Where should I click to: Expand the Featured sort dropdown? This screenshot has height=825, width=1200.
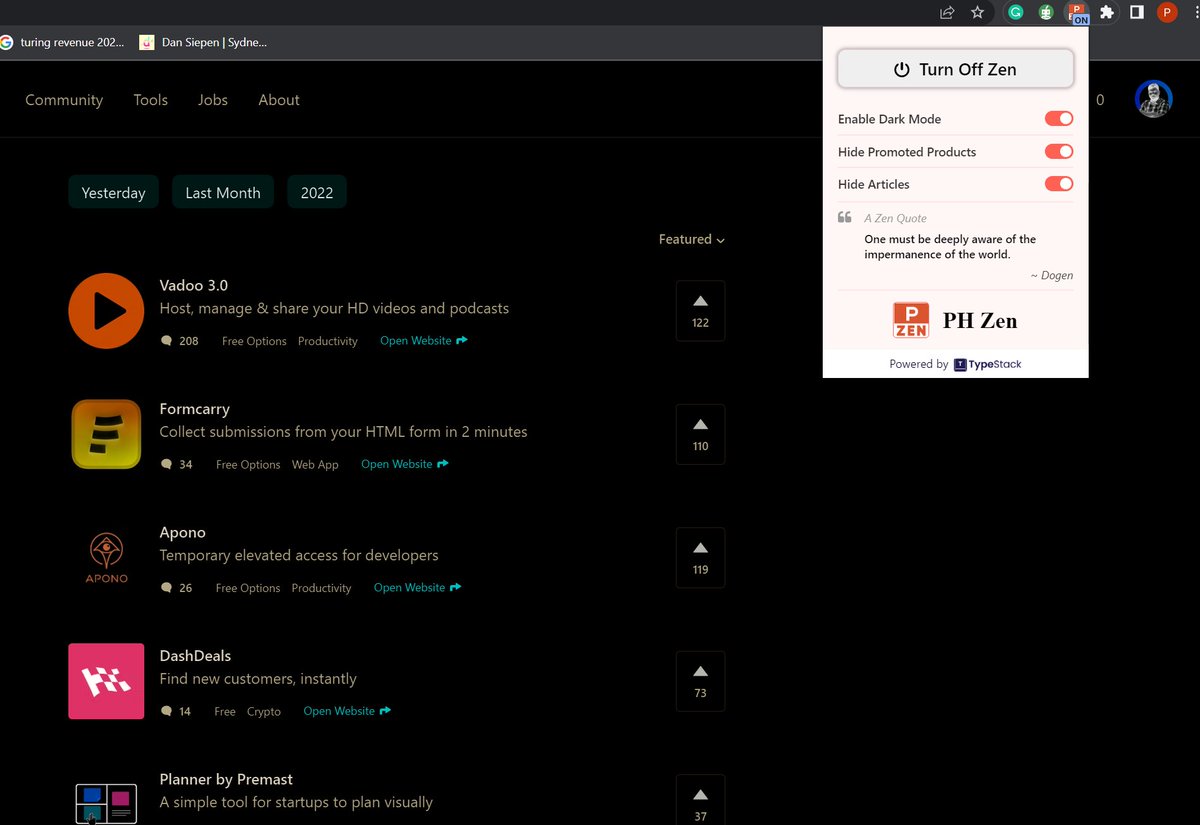click(692, 239)
